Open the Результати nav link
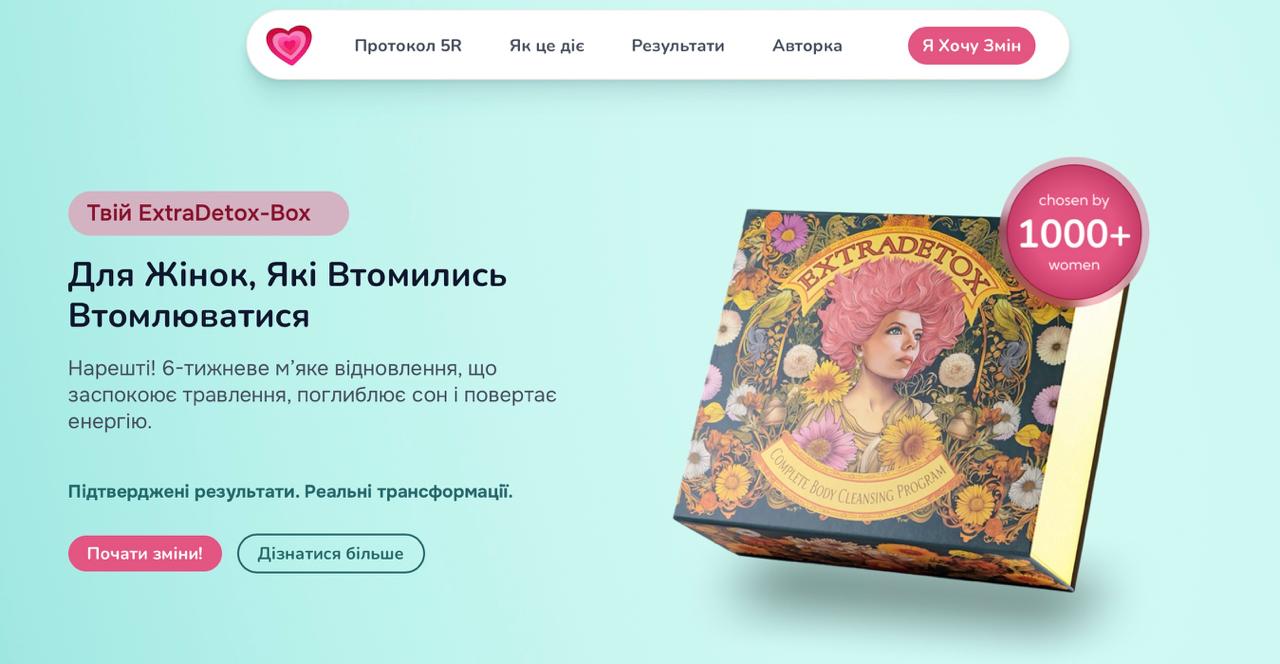This screenshot has width=1280, height=664. coord(678,46)
